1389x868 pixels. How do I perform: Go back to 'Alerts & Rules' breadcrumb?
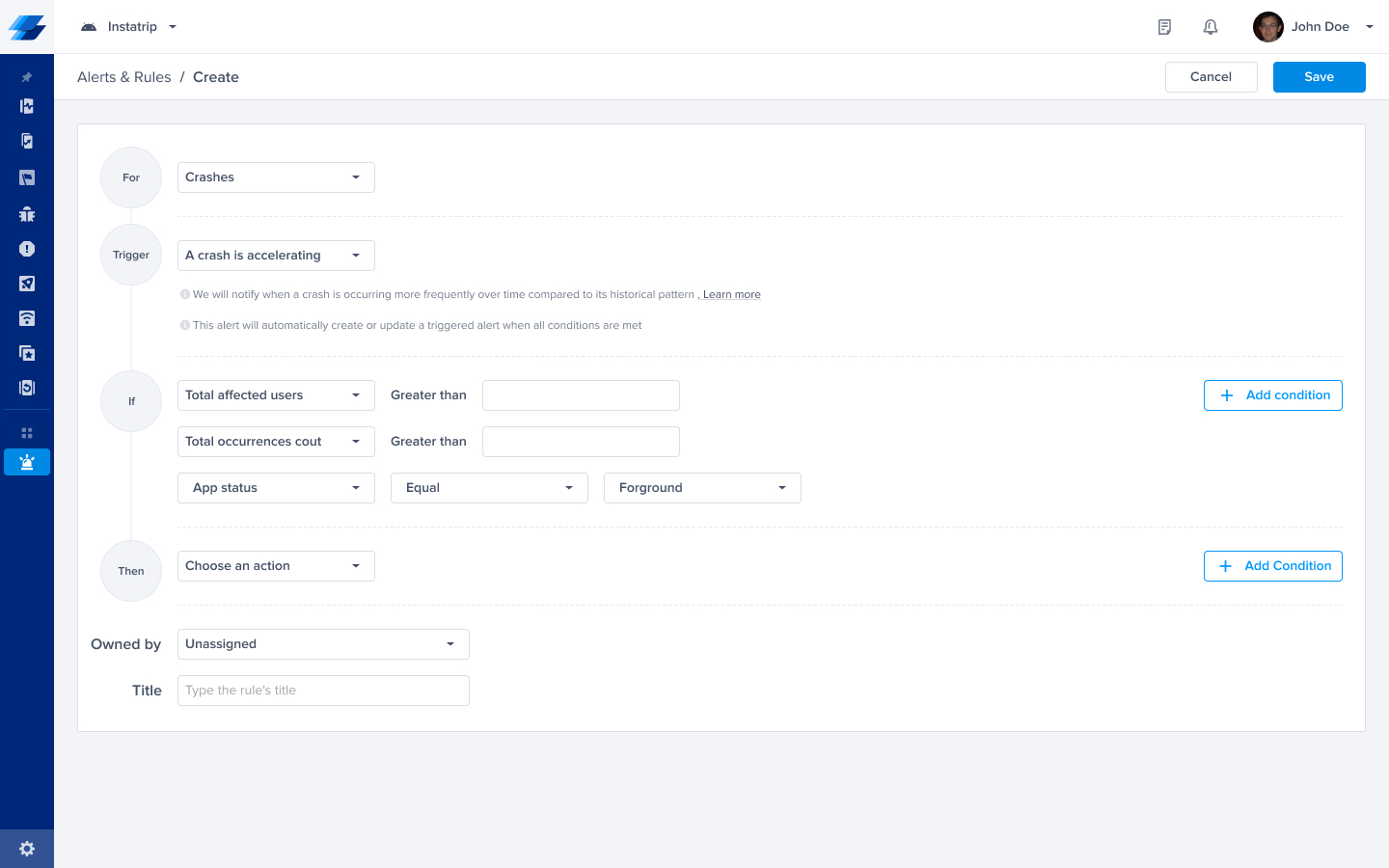pos(124,77)
